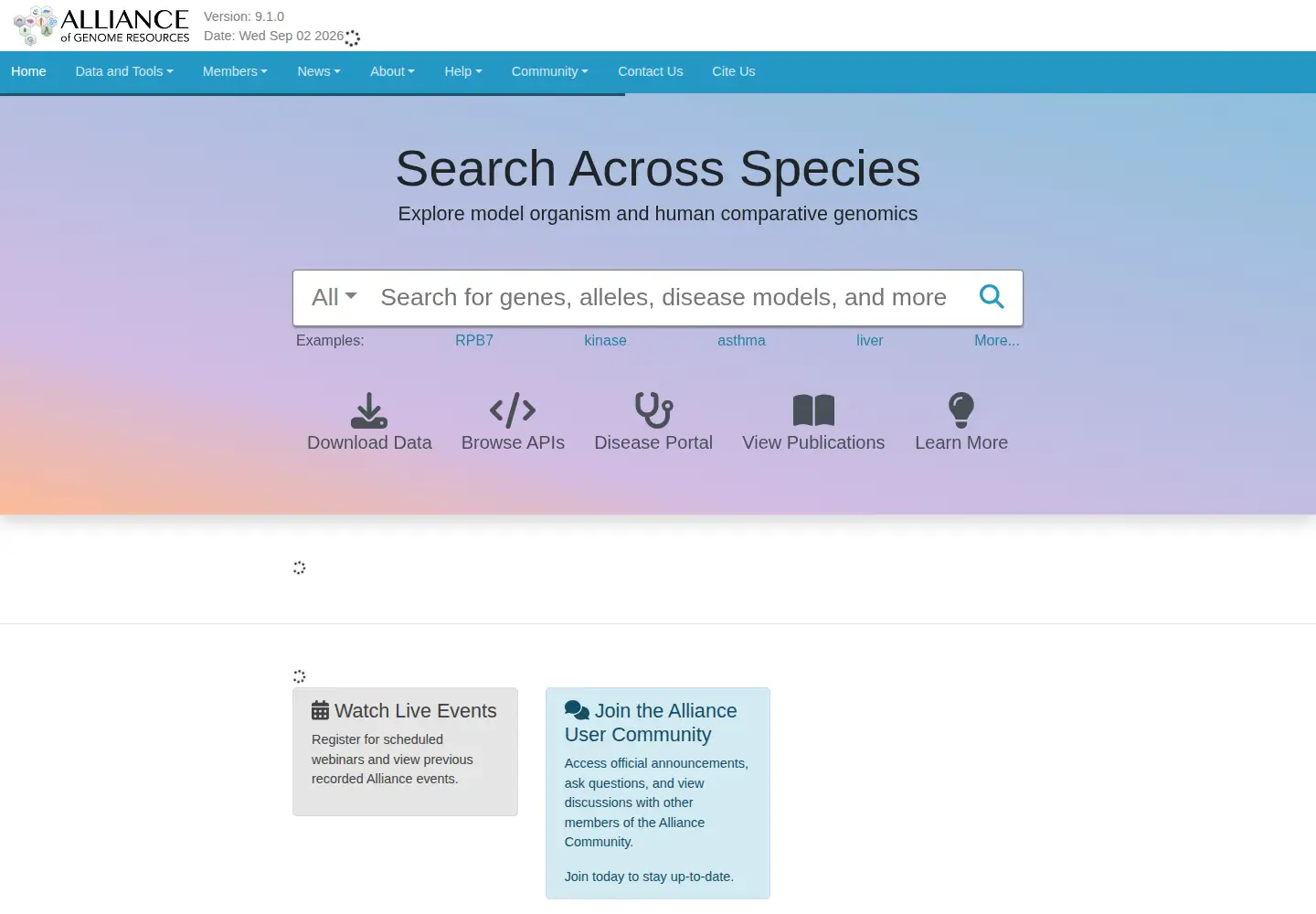Try the liver example search
The width and height of the screenshot is (1316, 914).
pos(869,340)
